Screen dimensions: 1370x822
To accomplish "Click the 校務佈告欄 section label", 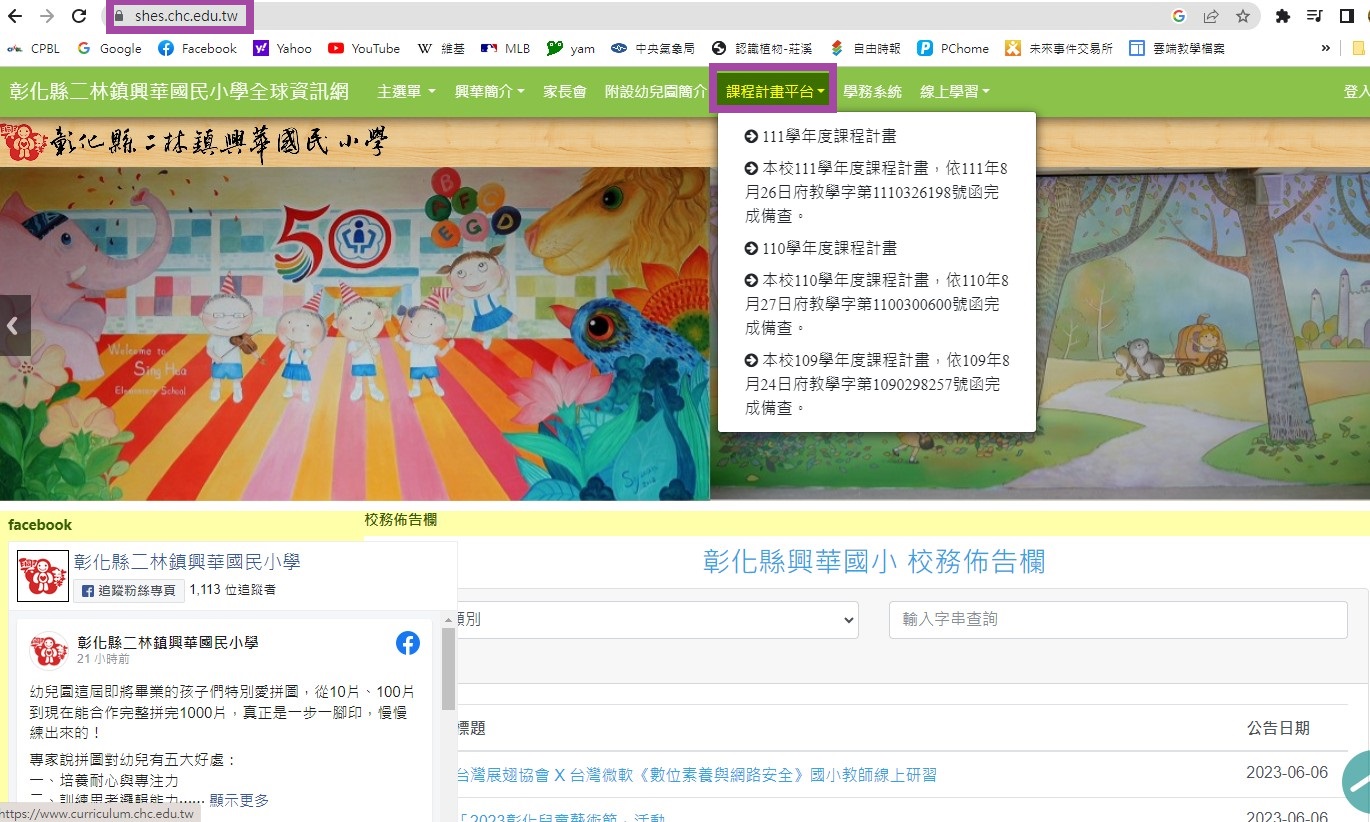I will [400, 520].
